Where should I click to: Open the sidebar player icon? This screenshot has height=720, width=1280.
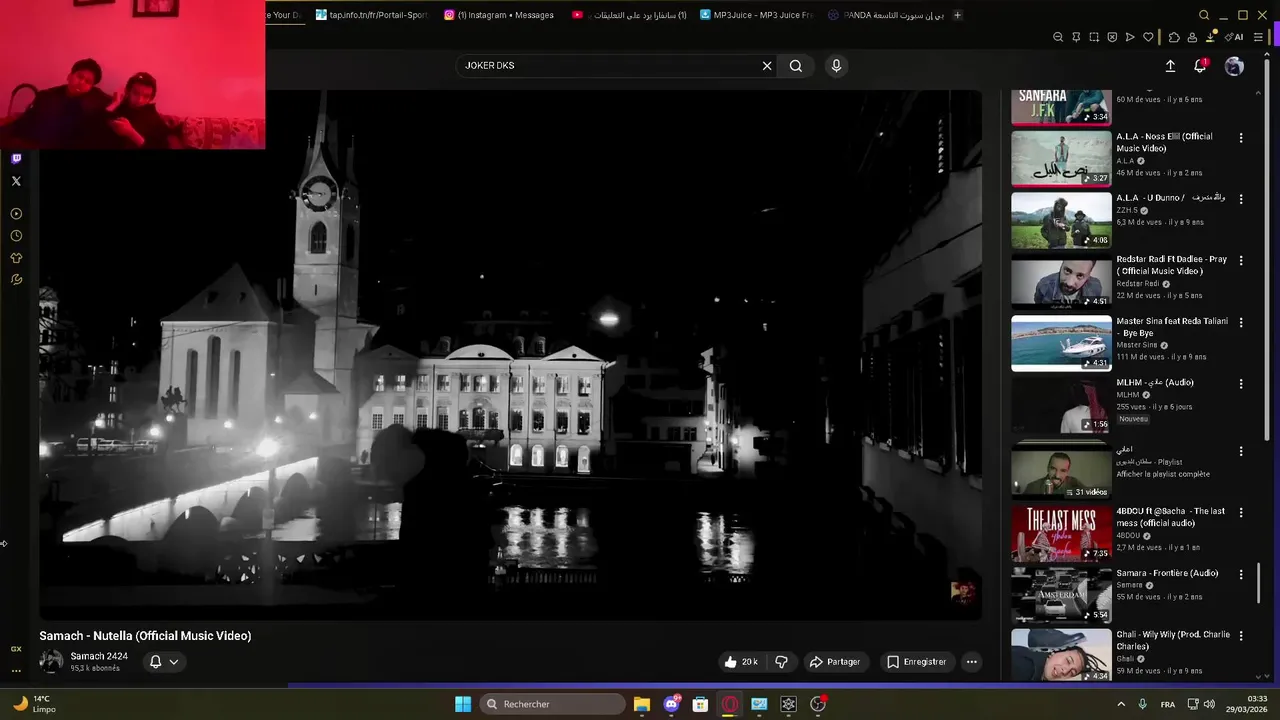click(16, 213)
